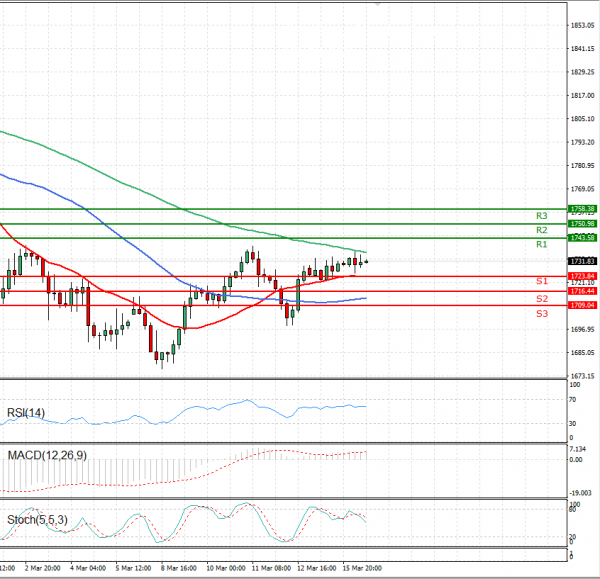Click the 1817.00 price axis value
This screenshot has width=600, height=579.
click(582, 95)
